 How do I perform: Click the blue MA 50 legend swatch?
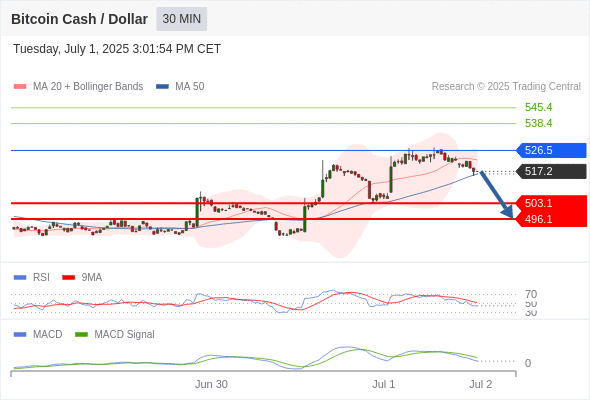[162, 87]
